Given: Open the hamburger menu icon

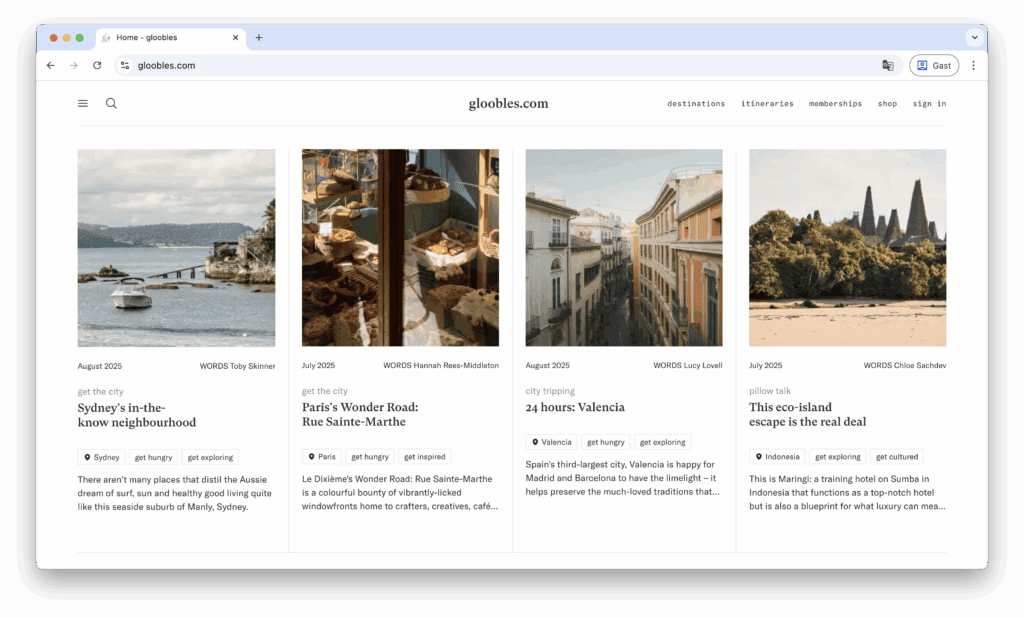Looking at the screenshot, I should [83, 103].
